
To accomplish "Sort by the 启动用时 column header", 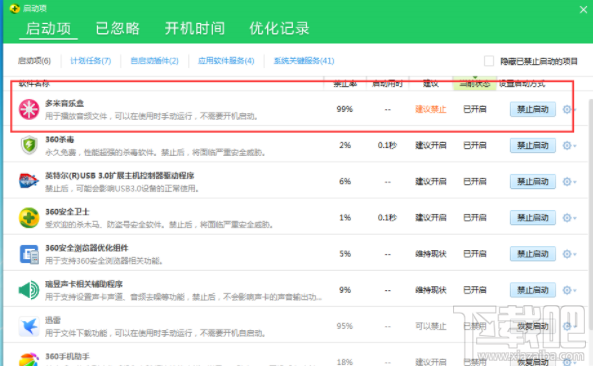I will [388, 84].
